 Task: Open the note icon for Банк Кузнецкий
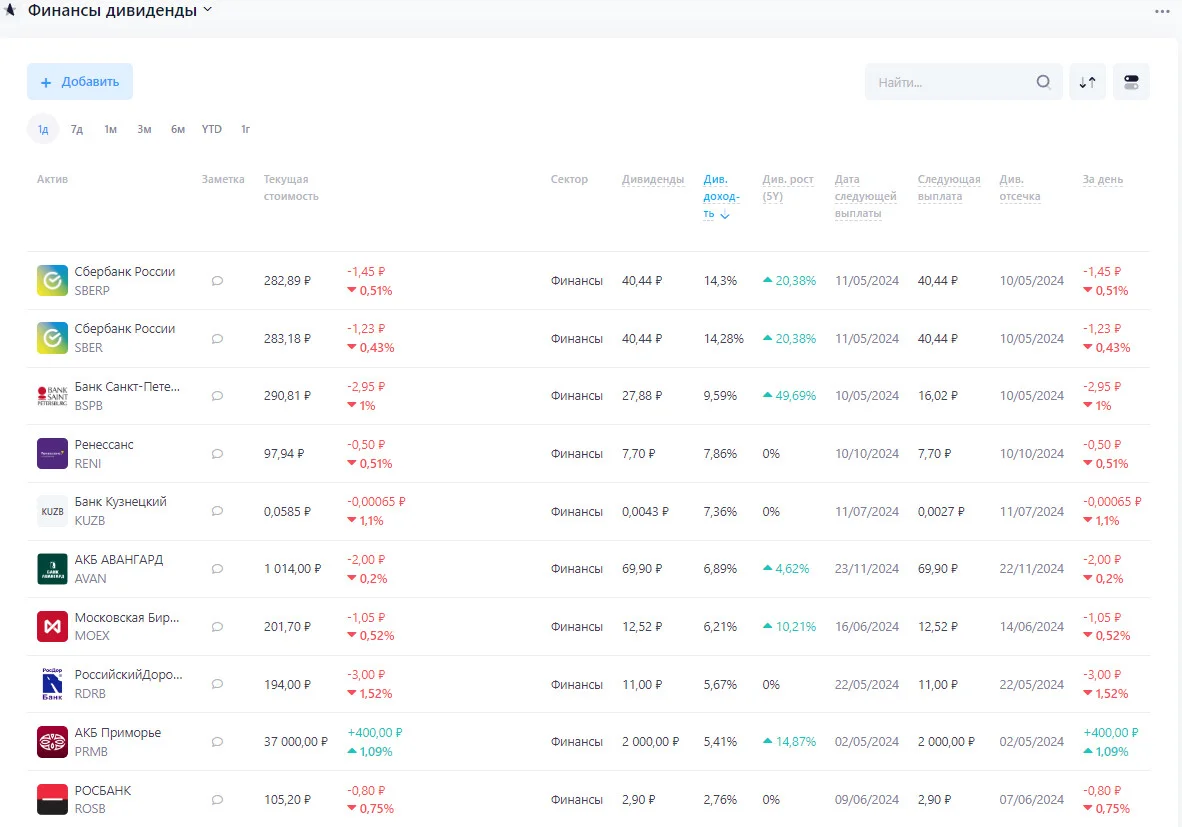click(x=217, y=511)
